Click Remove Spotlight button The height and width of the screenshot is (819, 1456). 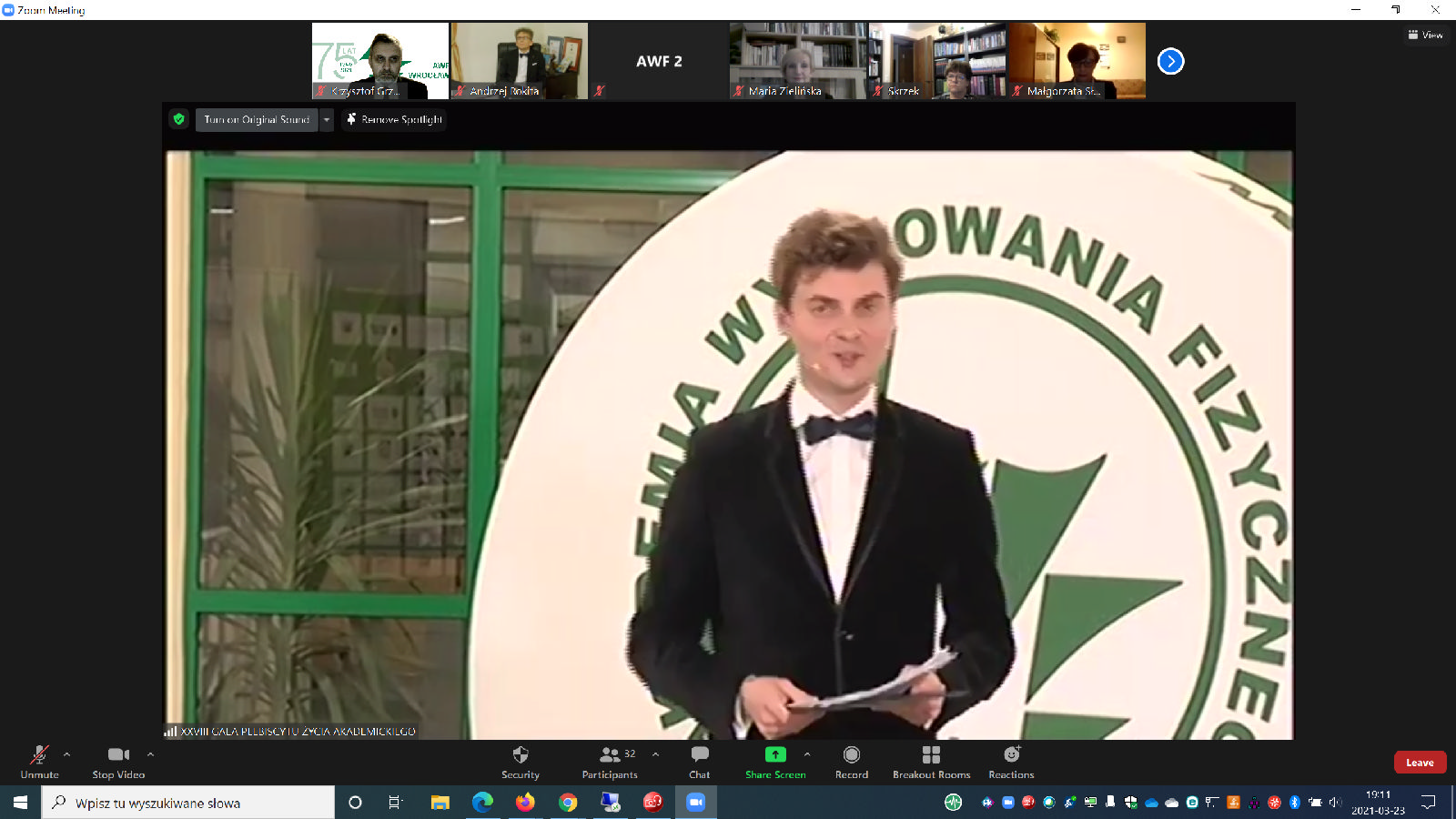[394, 119]
